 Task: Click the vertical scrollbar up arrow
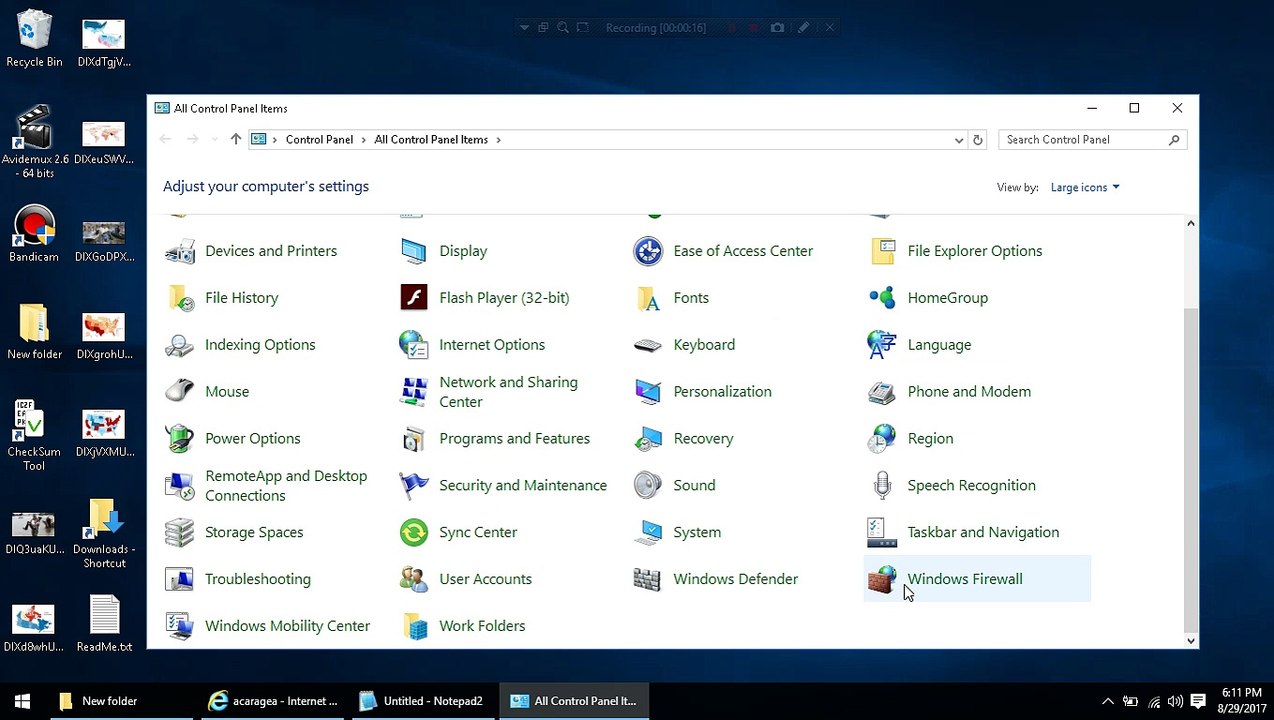(1190, 223)
